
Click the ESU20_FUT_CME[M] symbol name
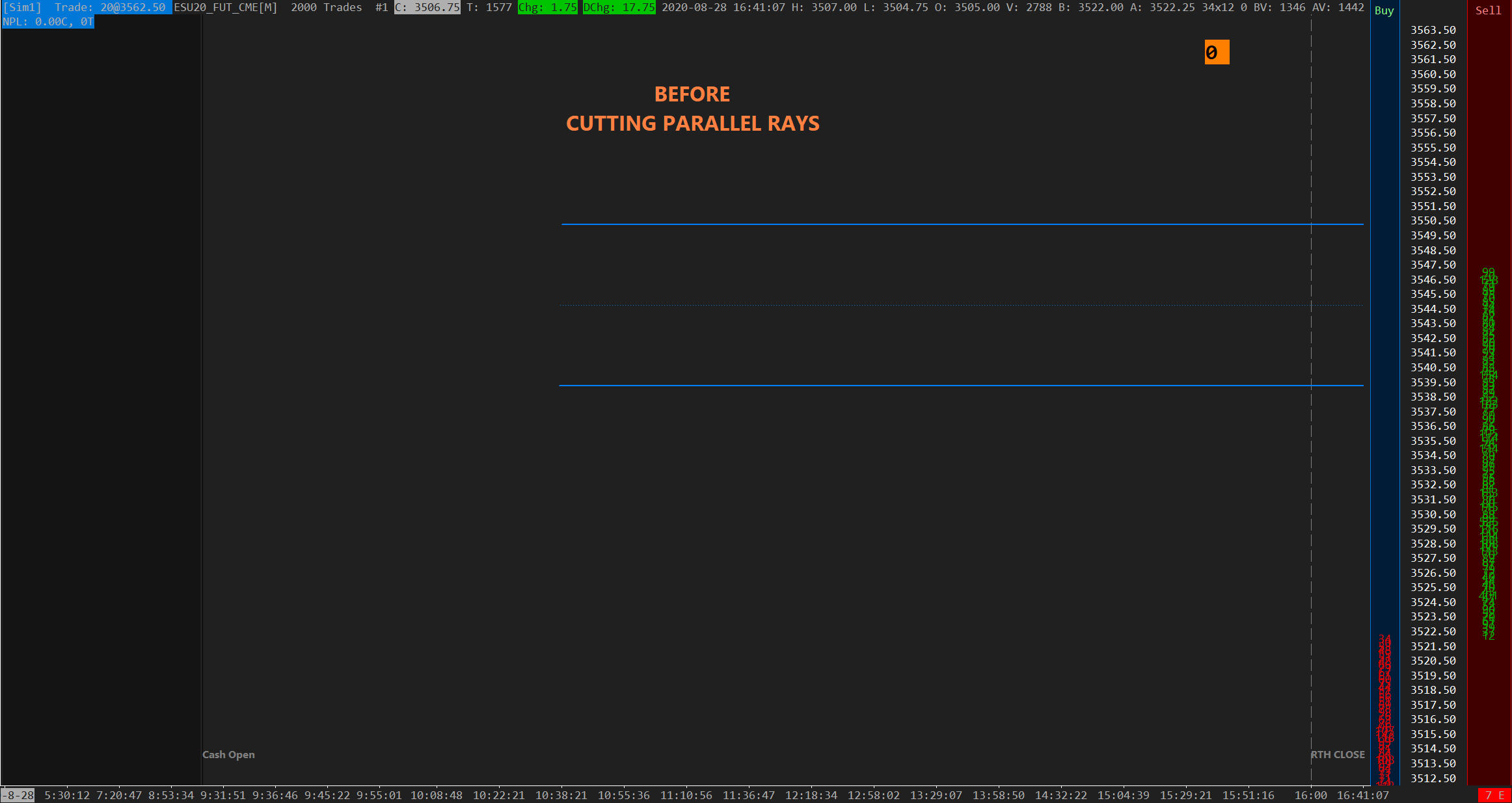[x=225, y=7]
